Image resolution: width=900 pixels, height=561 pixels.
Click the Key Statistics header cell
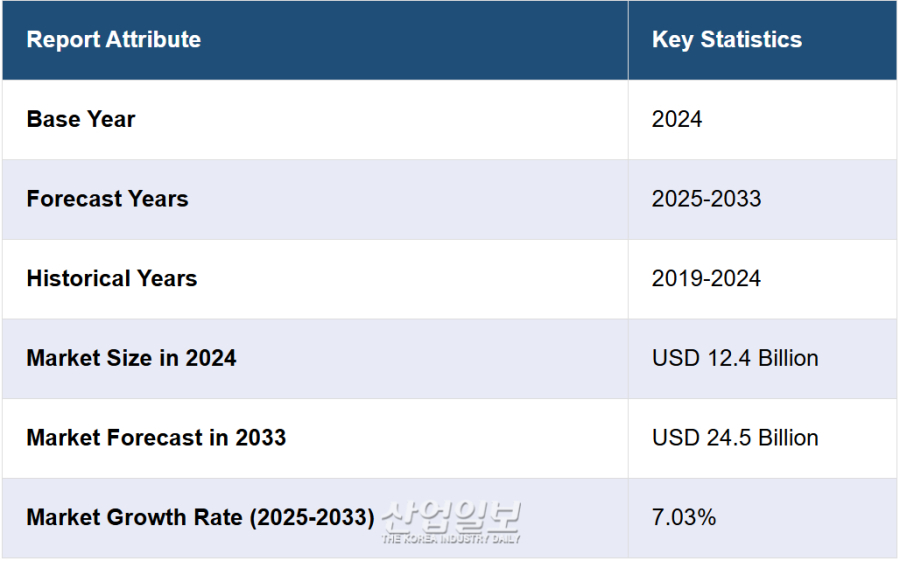[763, 40]
